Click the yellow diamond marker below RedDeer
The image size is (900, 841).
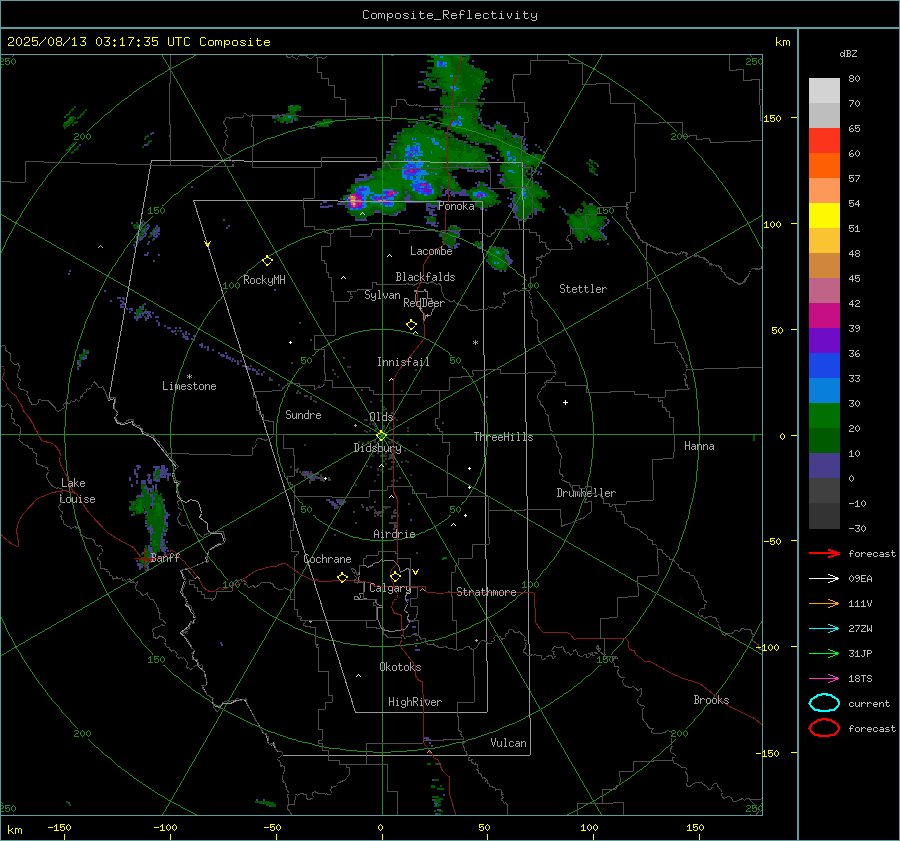click(411, 325)
